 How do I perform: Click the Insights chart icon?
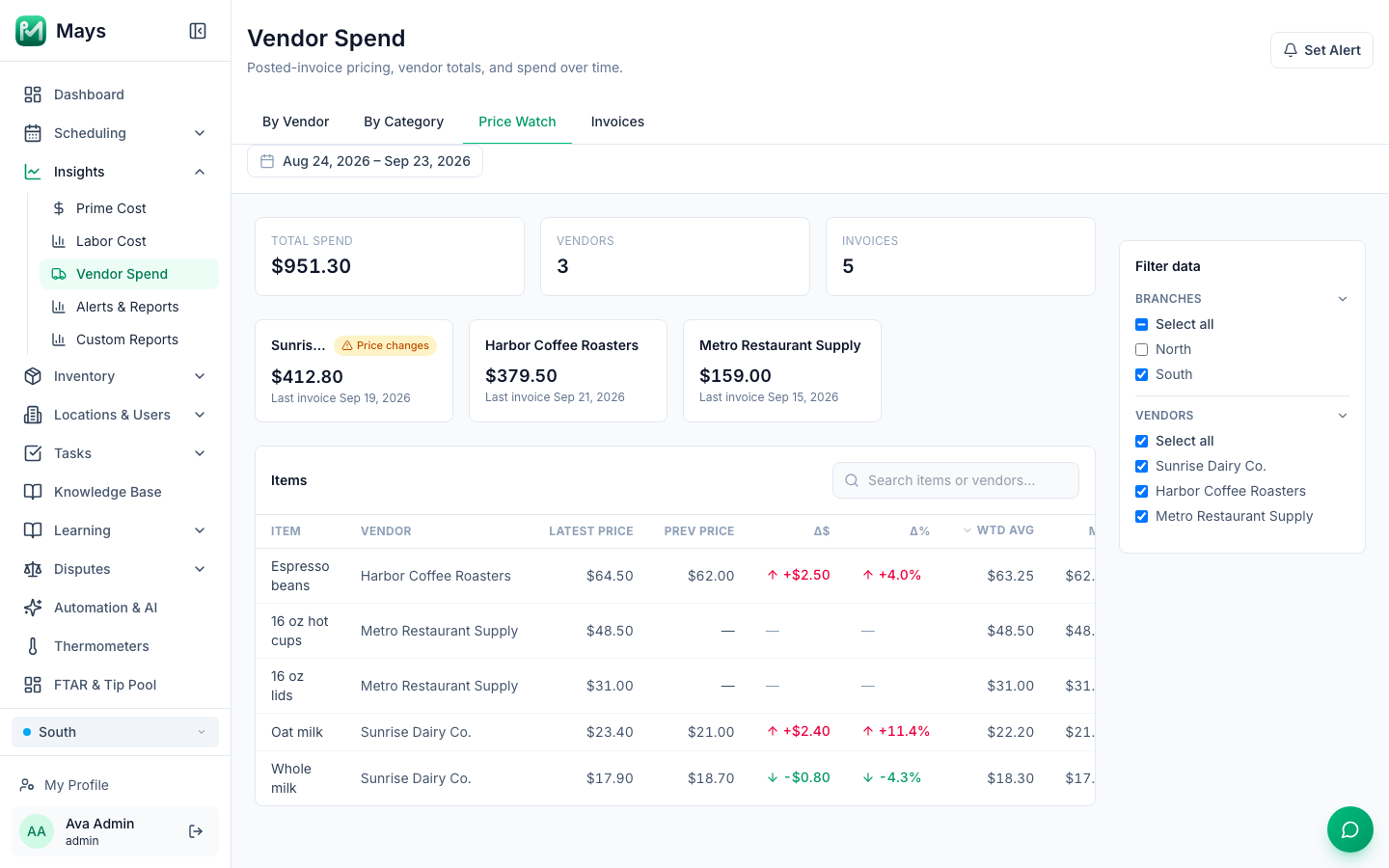coord(33,172)
